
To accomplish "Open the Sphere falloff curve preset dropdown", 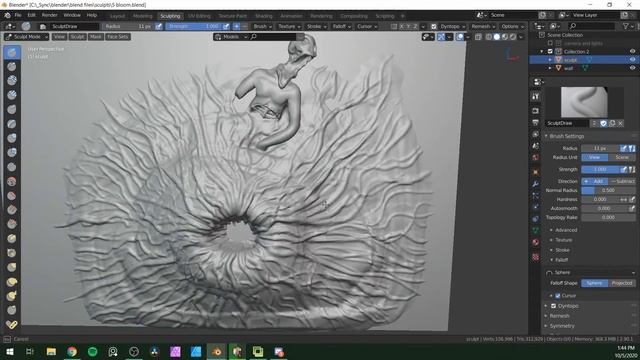I will (x=591, y=272).
